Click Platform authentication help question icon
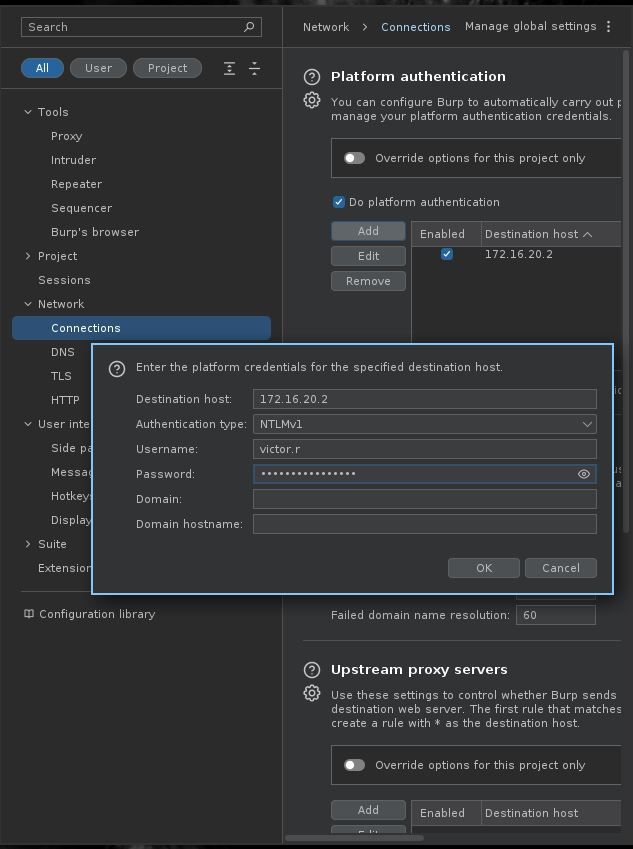Screen dimensions: 633x849 point(312,77)
